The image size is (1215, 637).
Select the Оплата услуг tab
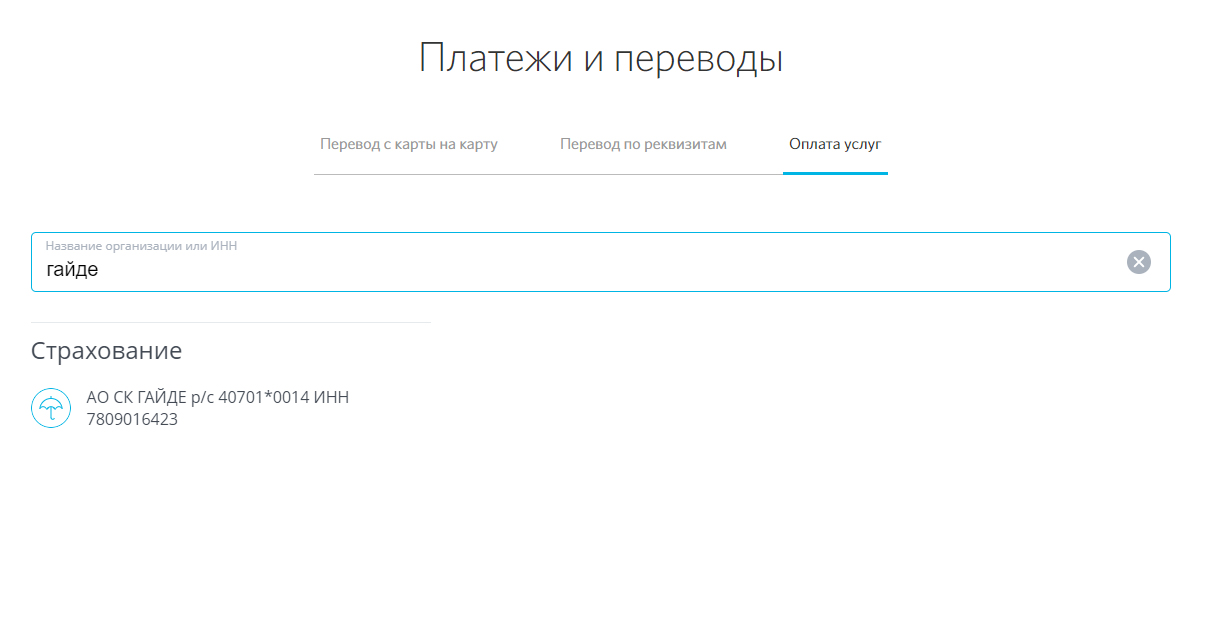point(835,144)
